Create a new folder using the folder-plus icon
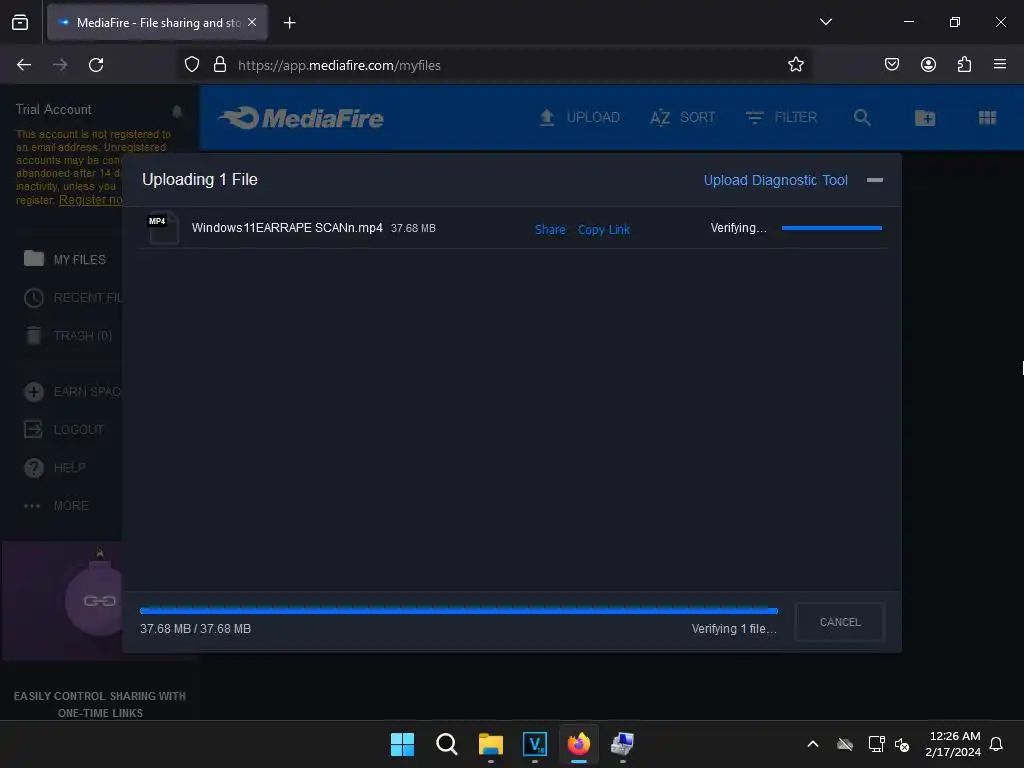Screen dimensions: 1024x768 (925, 118)
